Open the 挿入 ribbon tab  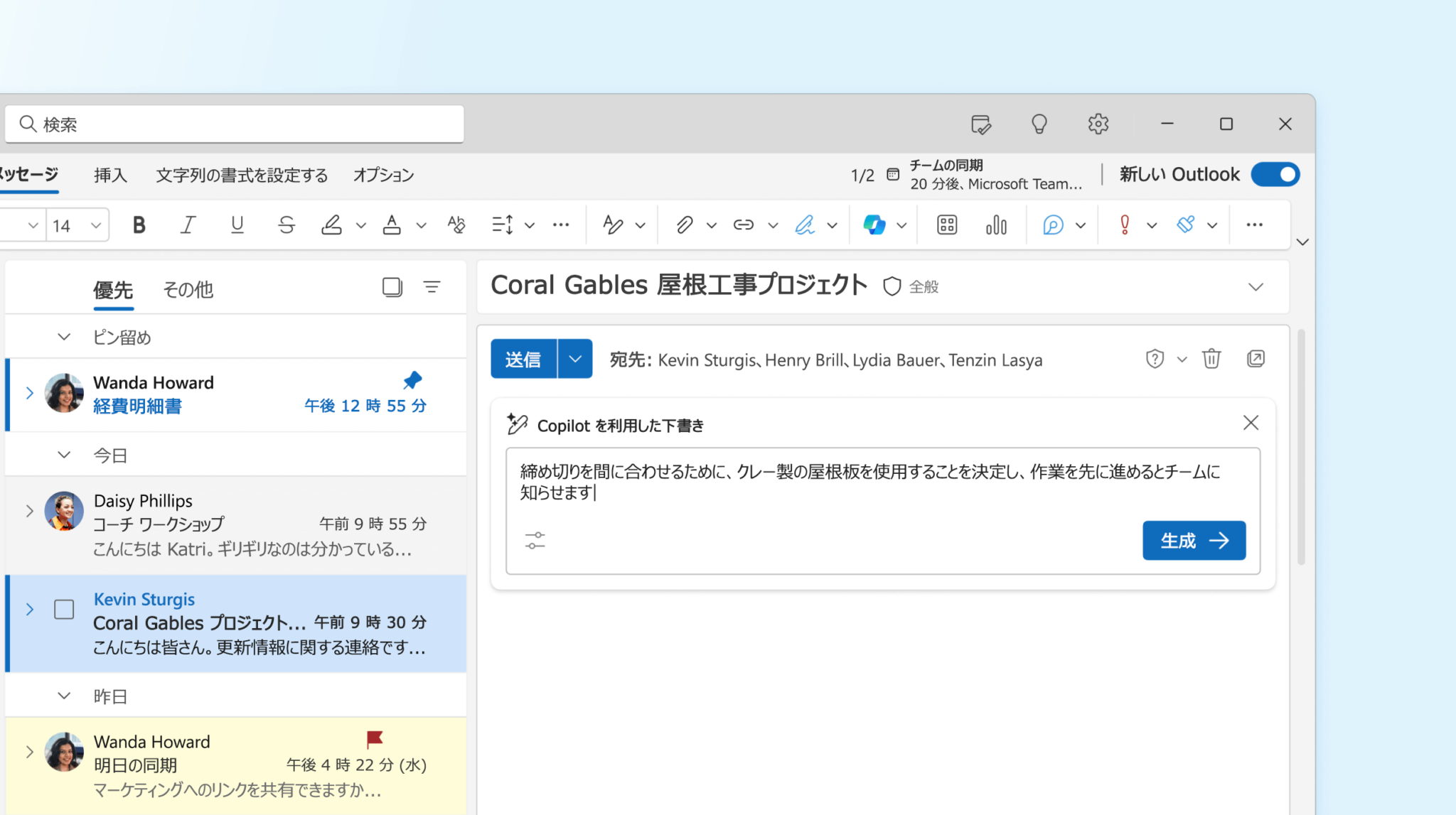110,176
